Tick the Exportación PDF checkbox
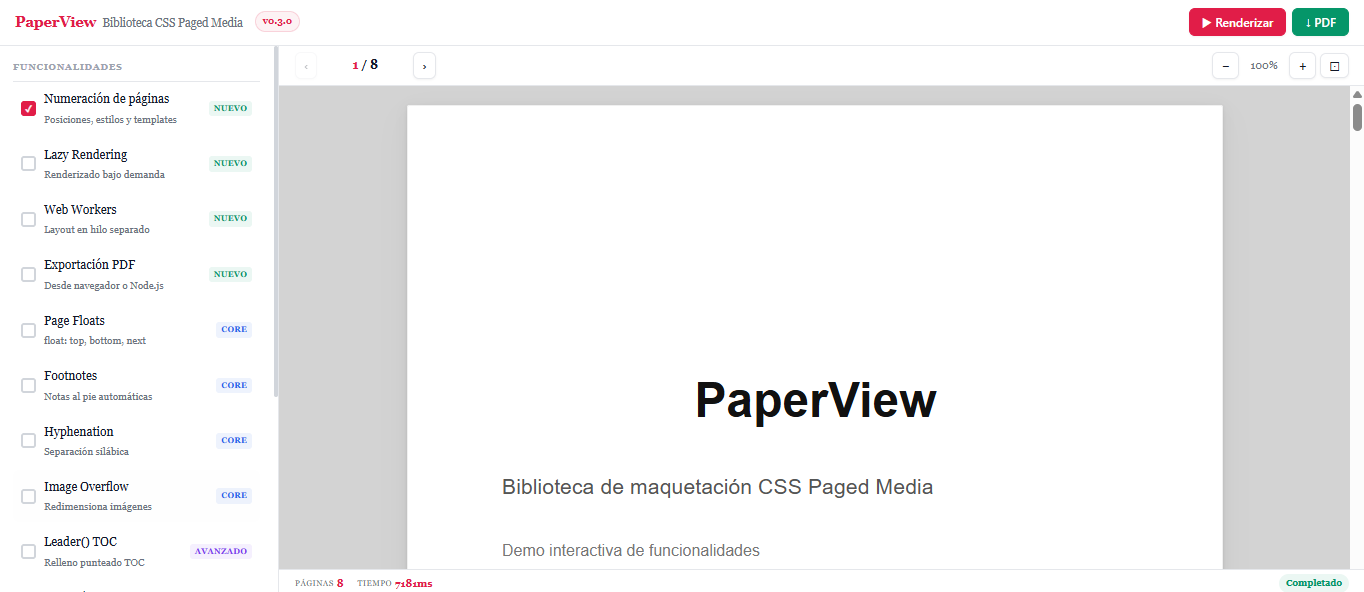 (28, 274)
